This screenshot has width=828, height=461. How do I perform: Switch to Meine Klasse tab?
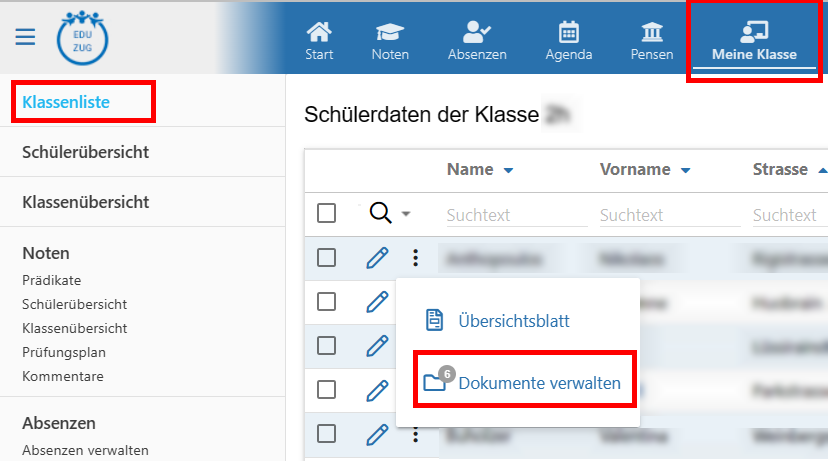click(x=754, y=40)
